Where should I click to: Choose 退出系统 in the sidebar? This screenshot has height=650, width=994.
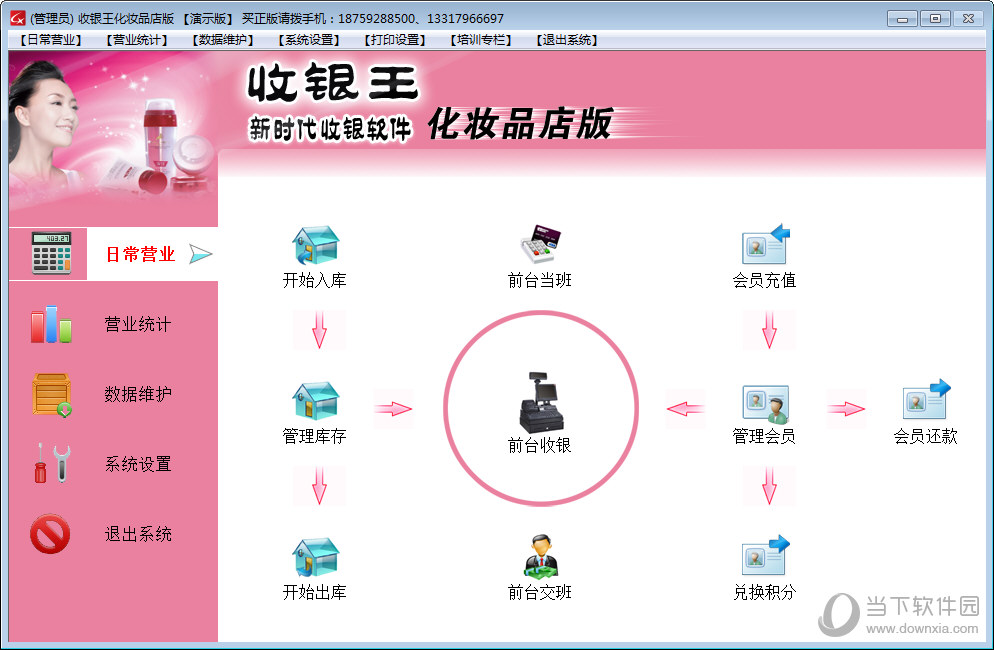(x=138, y=534)
